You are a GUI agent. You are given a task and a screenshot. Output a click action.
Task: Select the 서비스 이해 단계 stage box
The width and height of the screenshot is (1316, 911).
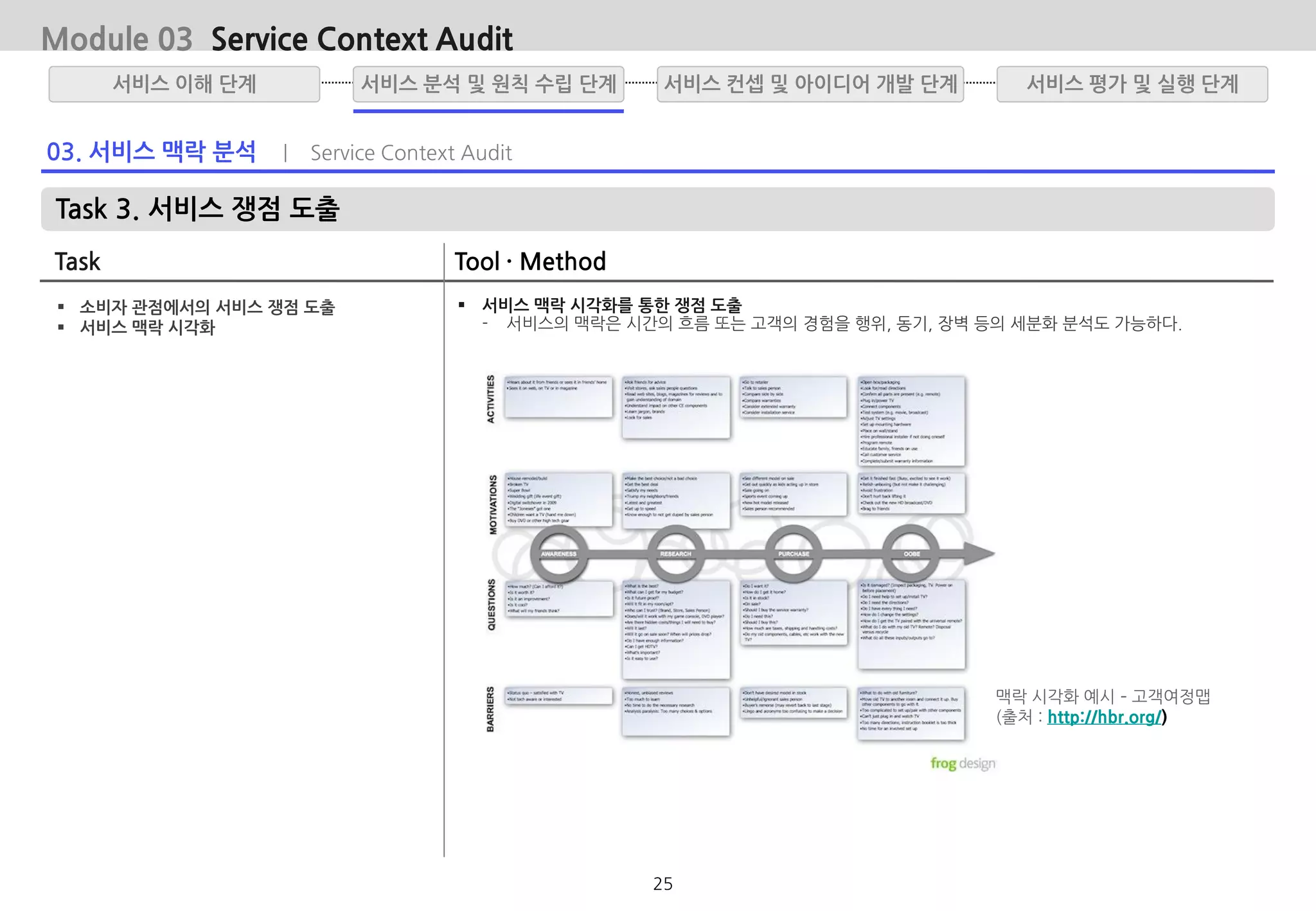184,84
